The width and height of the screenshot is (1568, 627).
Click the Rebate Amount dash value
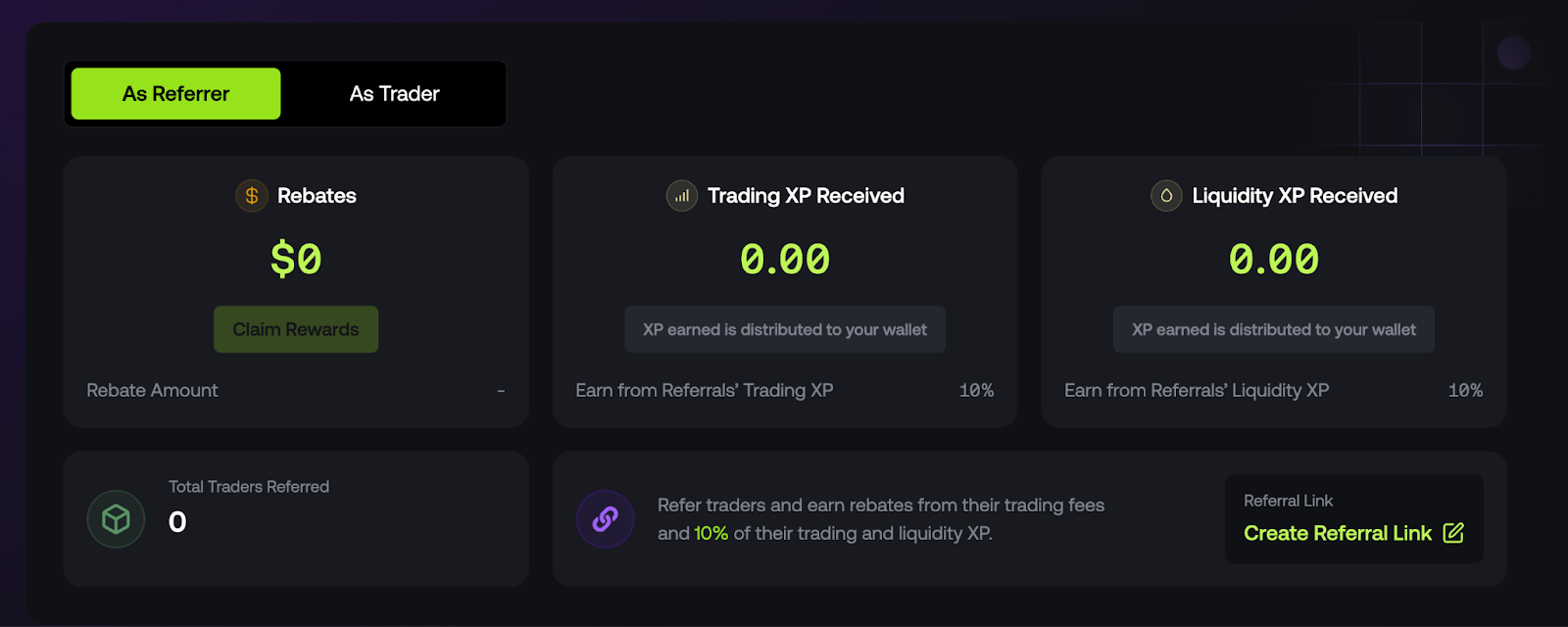point(501,390)
